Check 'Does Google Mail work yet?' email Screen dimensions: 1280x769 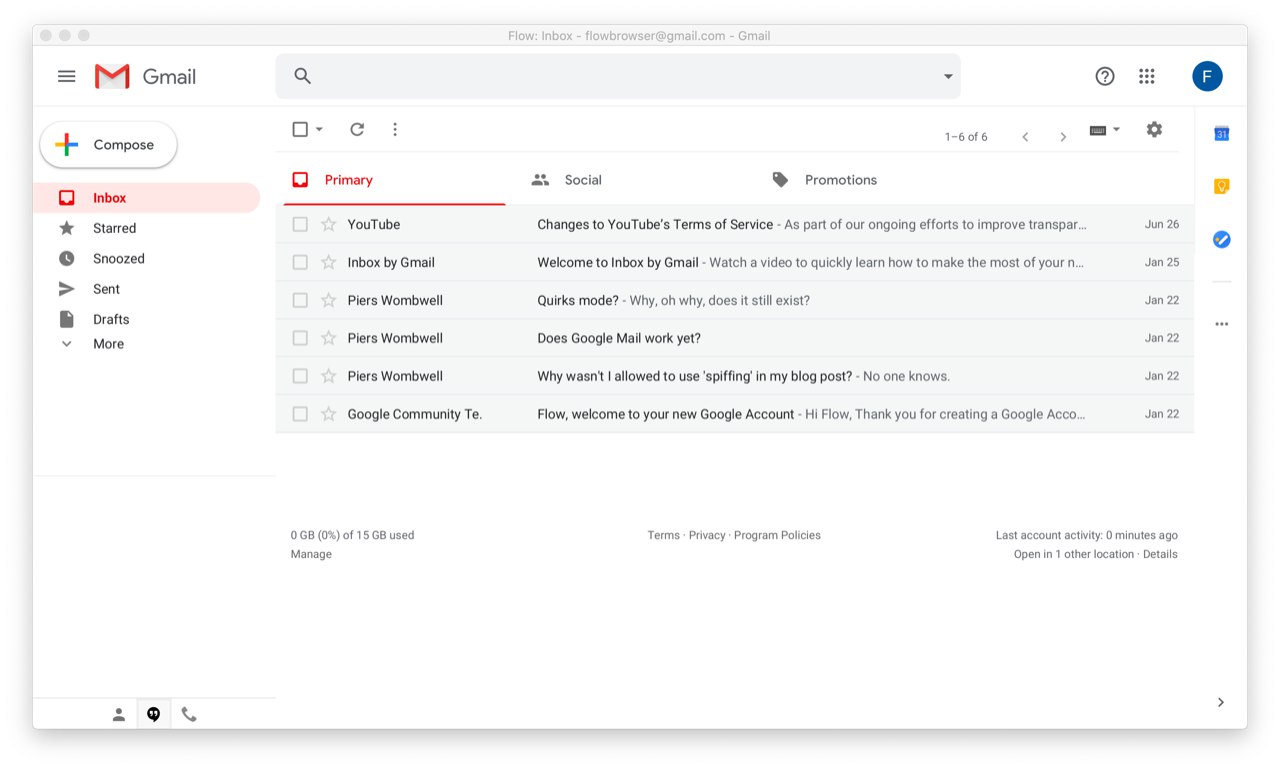(300, 338)
